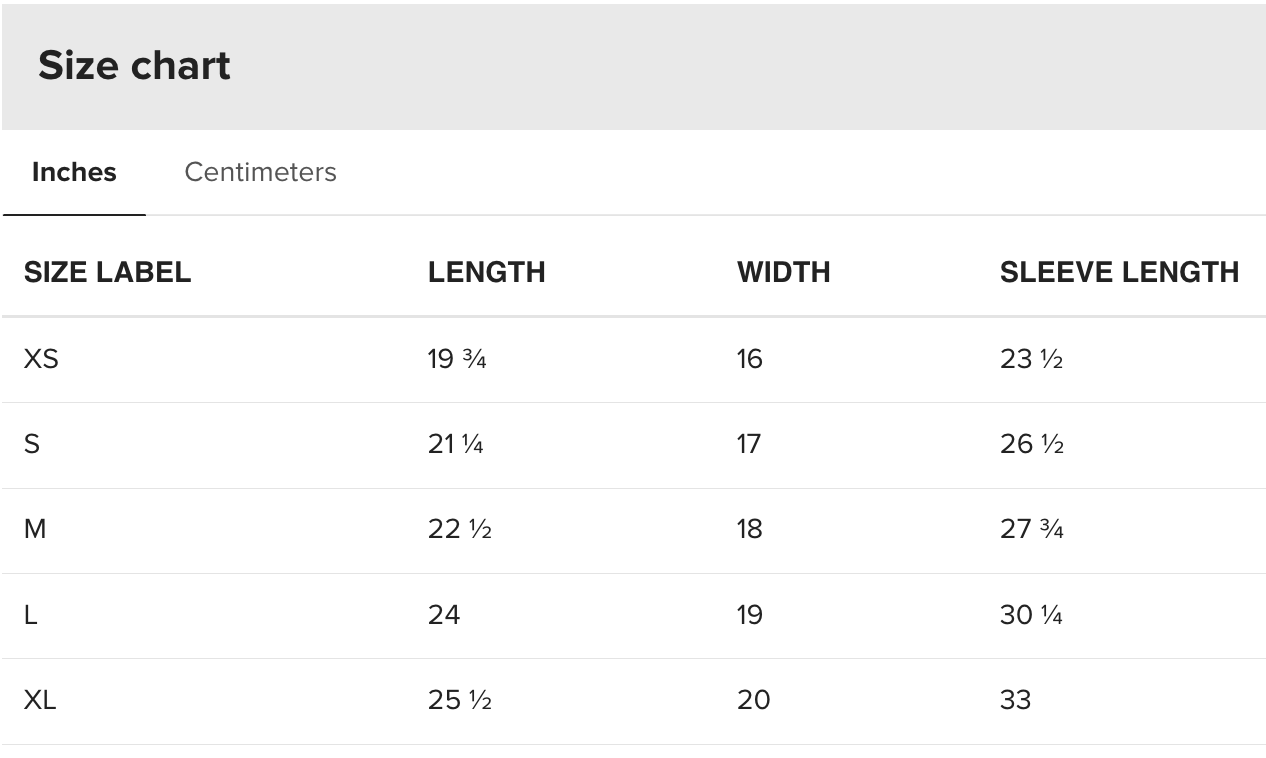Image resolution: width=1266 pixels, height=758 pixels.
Task: Click the XL length value 25 ½
Action: (x=459, y=700)
